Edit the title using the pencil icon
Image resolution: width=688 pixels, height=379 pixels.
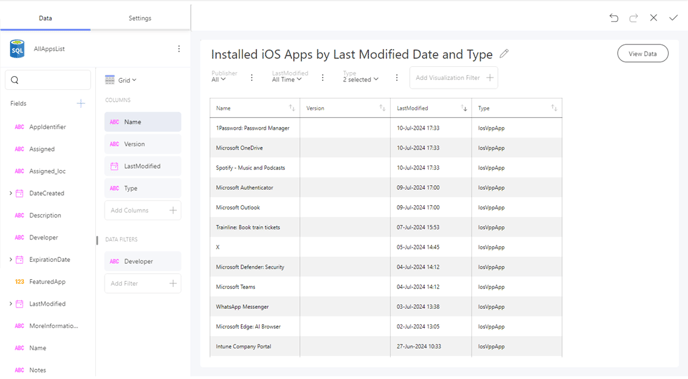504,54
